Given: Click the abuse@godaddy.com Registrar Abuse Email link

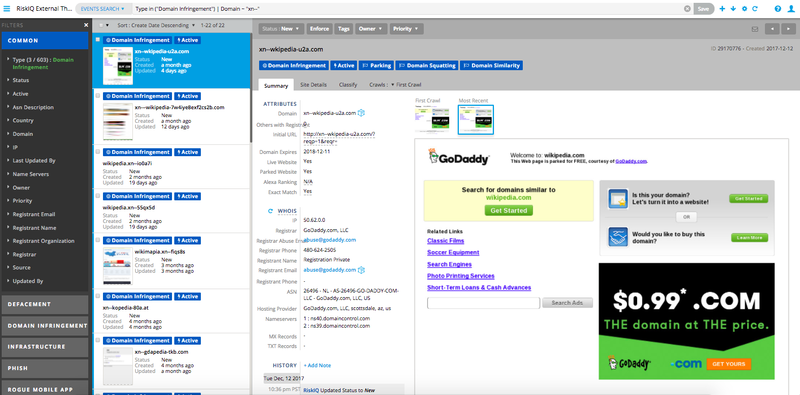Looking at the screenshot, I should pos(330,240).
